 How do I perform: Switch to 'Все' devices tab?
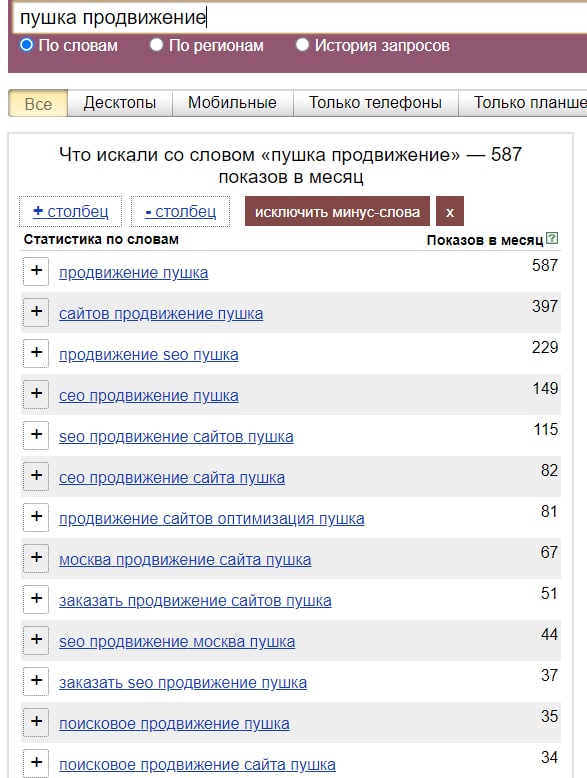tap(38, 103)
